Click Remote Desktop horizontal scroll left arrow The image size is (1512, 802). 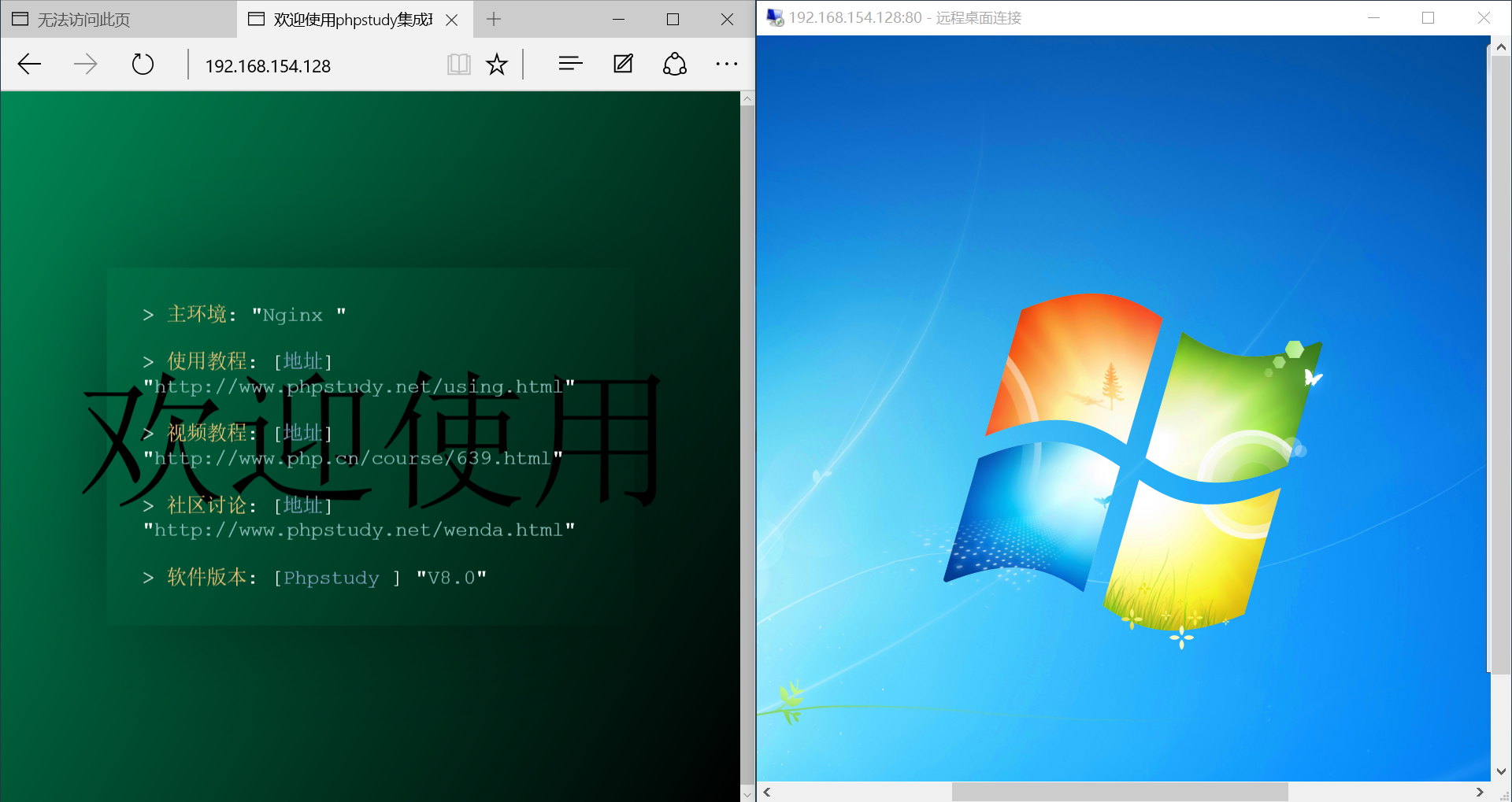click(767, 792)
